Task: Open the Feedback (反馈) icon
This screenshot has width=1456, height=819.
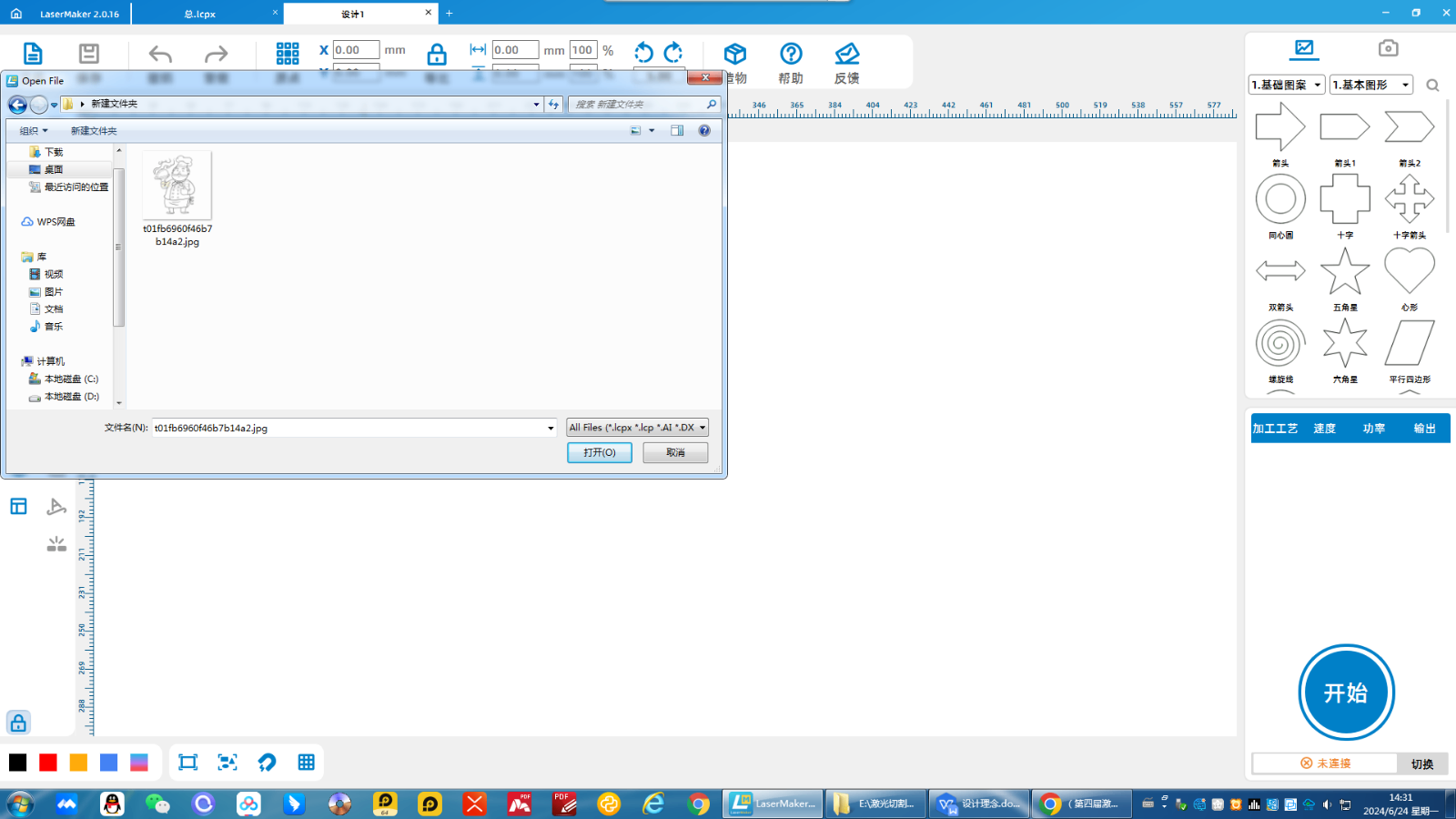Action: click(846, 63)
